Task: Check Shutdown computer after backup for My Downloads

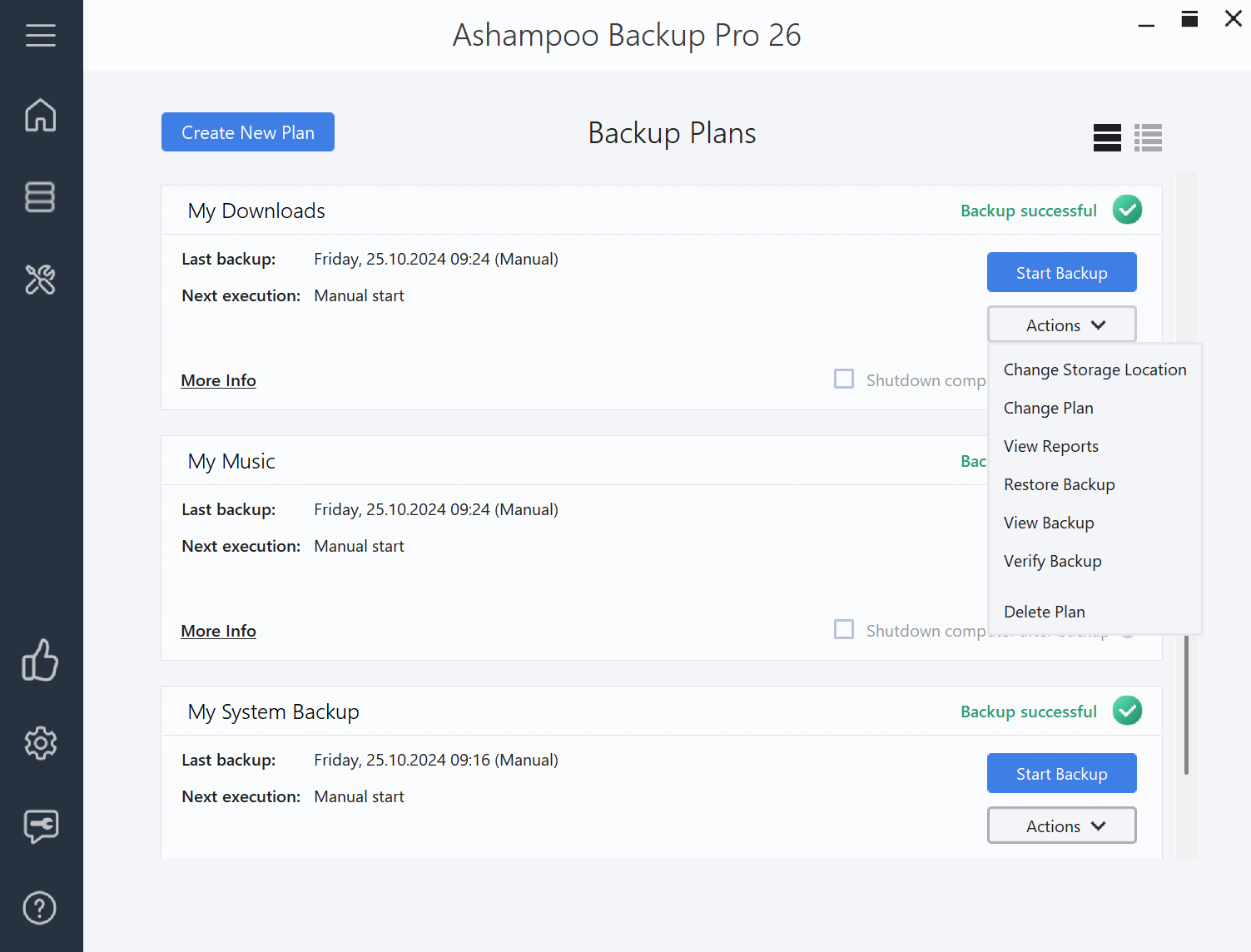Action: pos(844,379)
